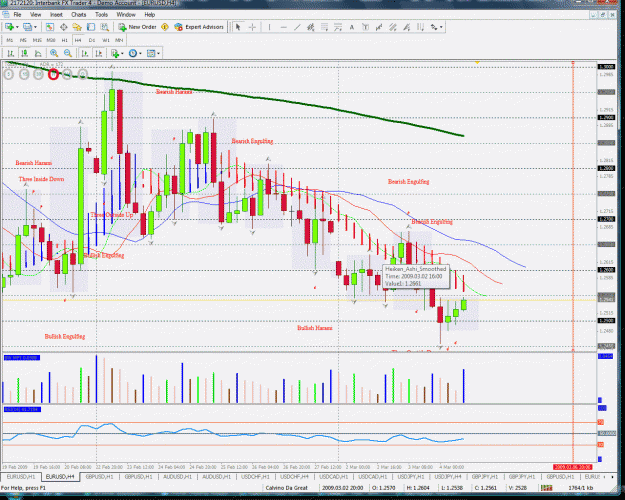
Task: Switch to MN timeframe
Action: coord(119,40)
